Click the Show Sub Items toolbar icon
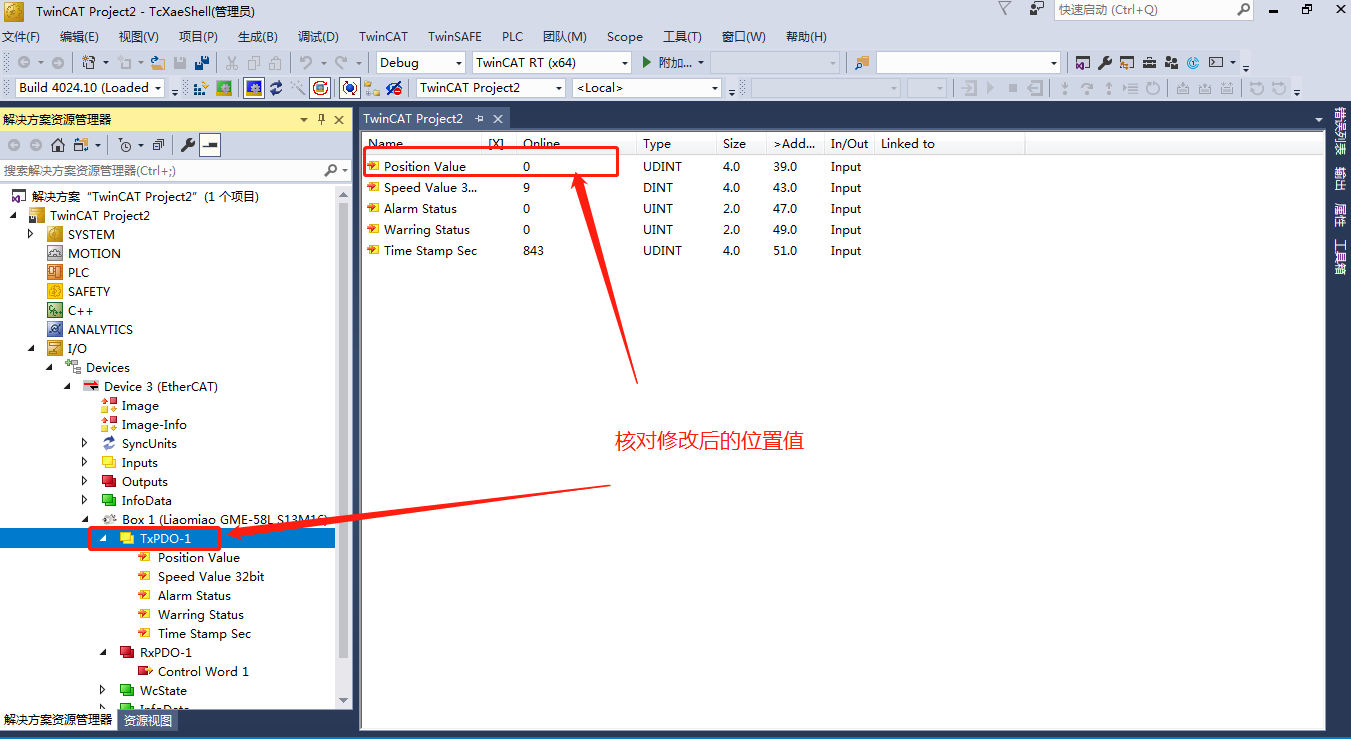The image size is (1351, 739). pyautogui.click(x=371, y=88)
